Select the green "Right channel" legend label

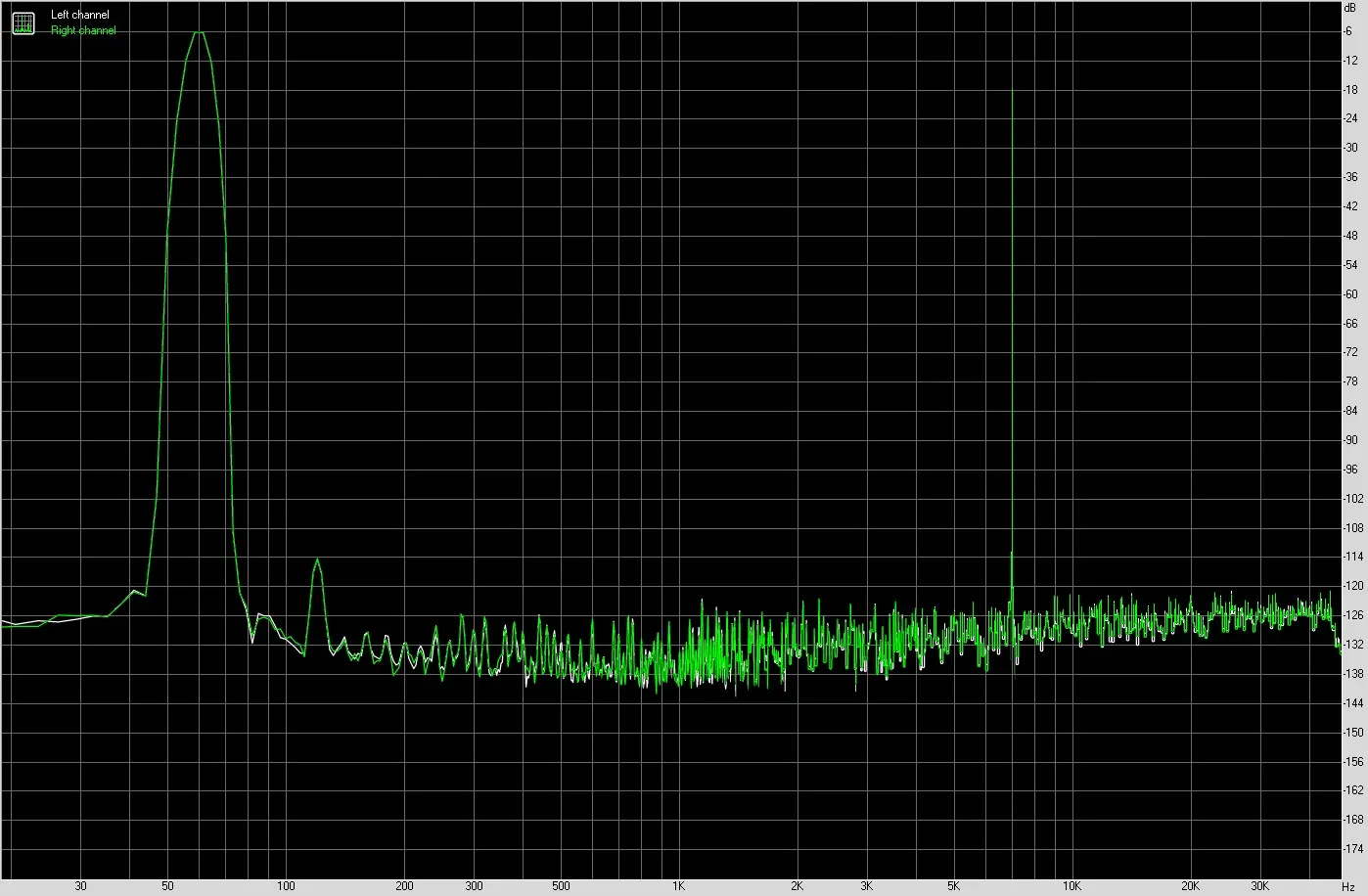point(83,30)
